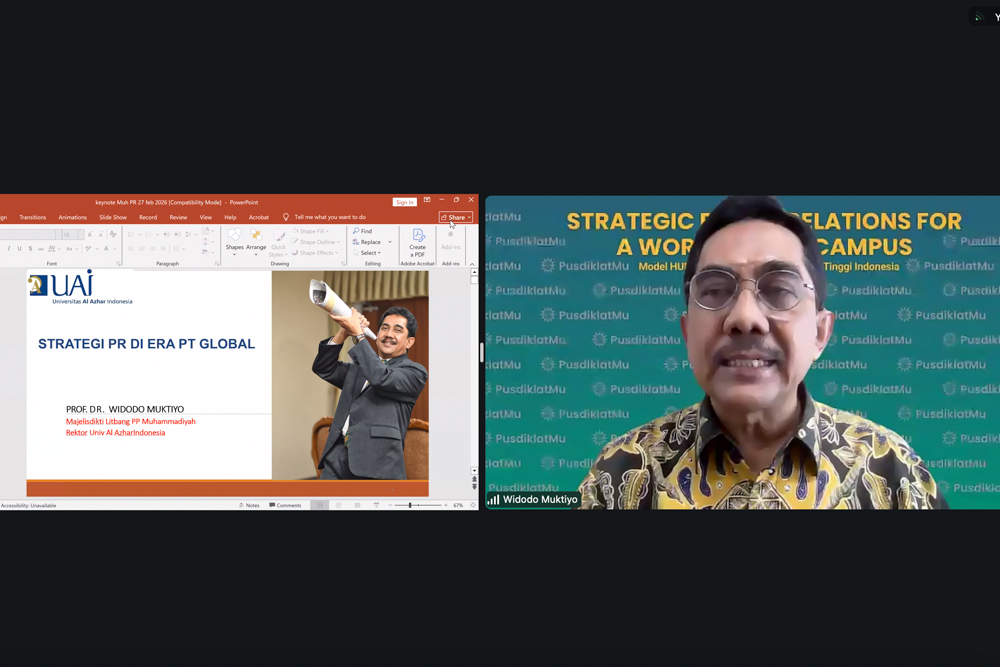The image size is (1000, 667).
Task: Open Reading View from status bar
Action: pos(357,505)
